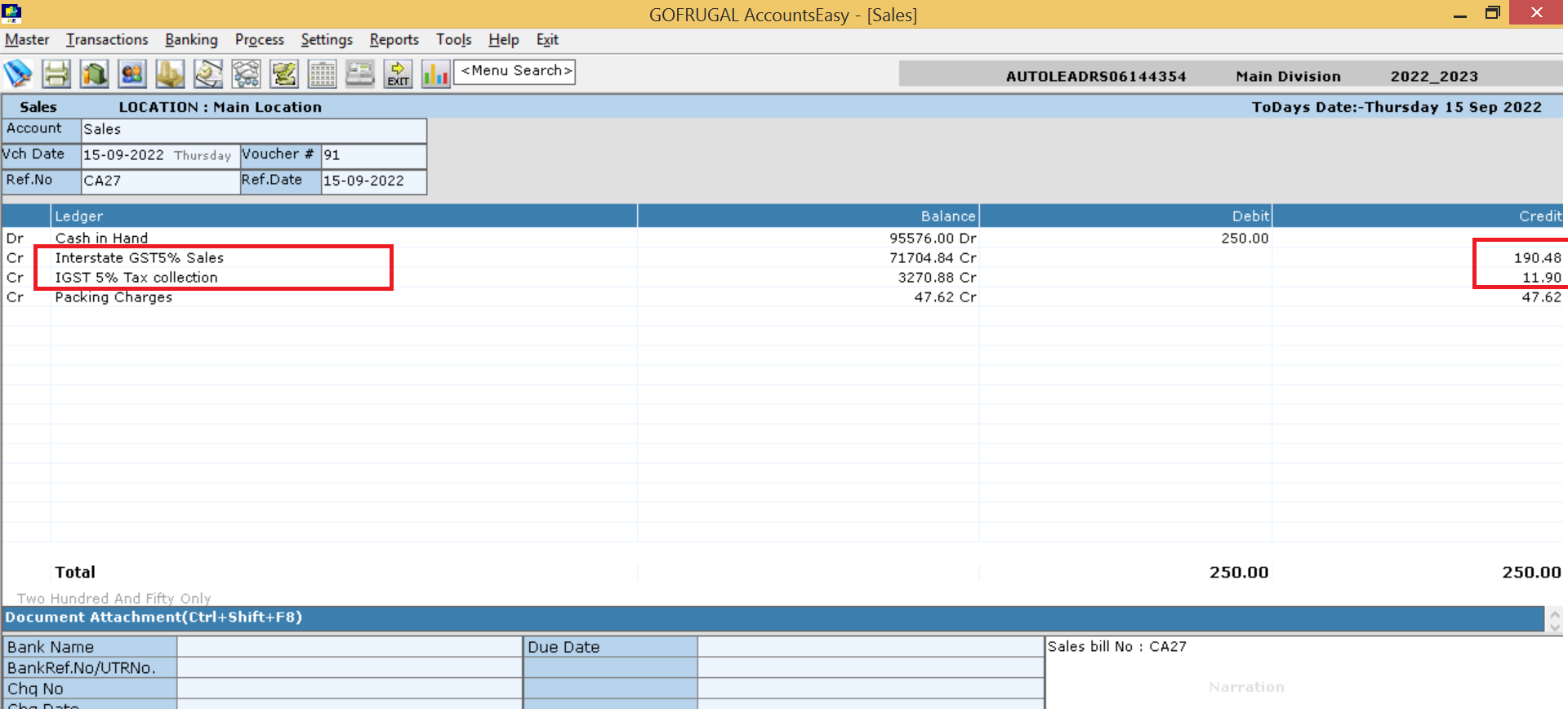
Task: Click the Debit column header
Action: (1126, 216)
